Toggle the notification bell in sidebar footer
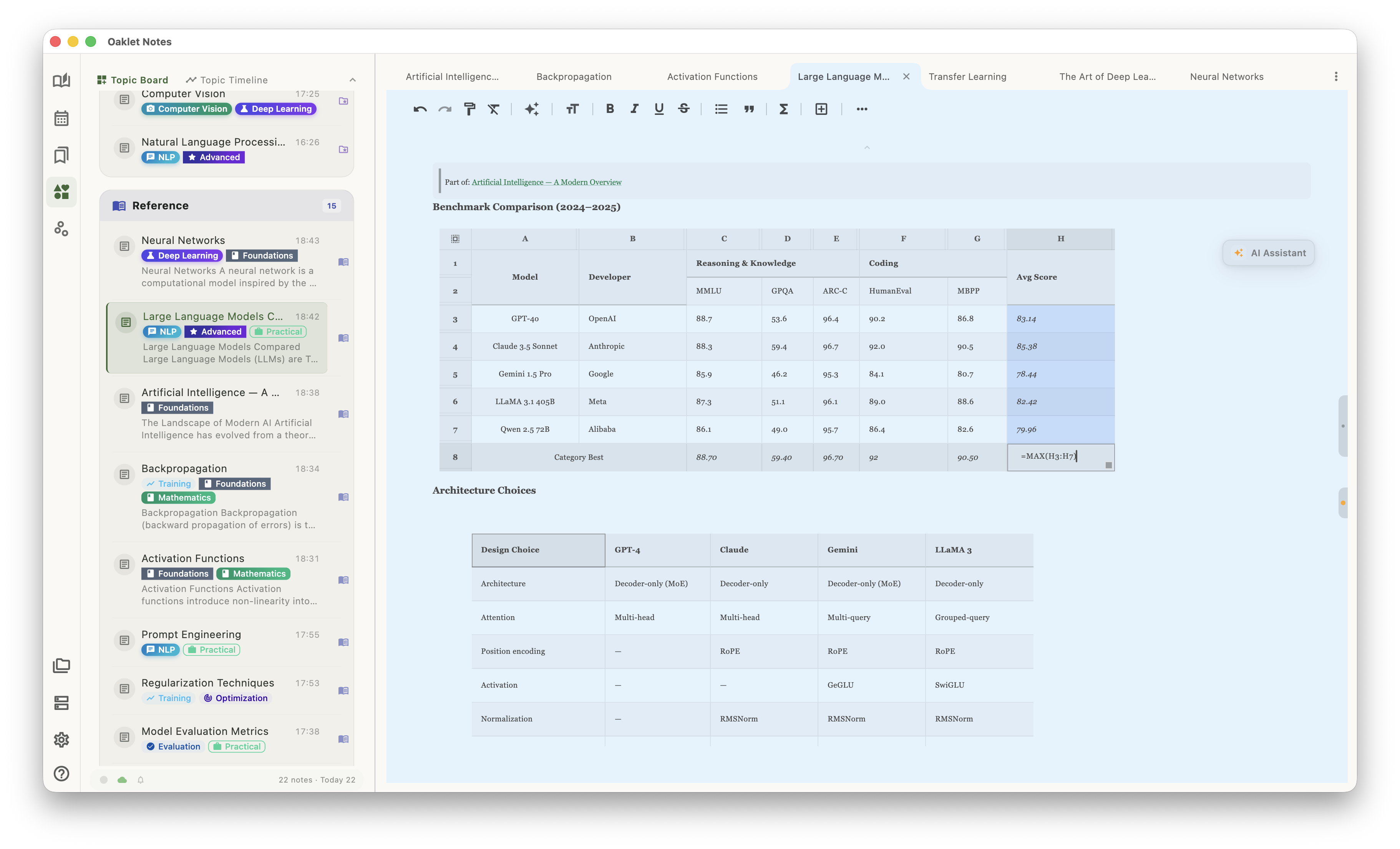The image size is (1400, 849). (141, 779)
